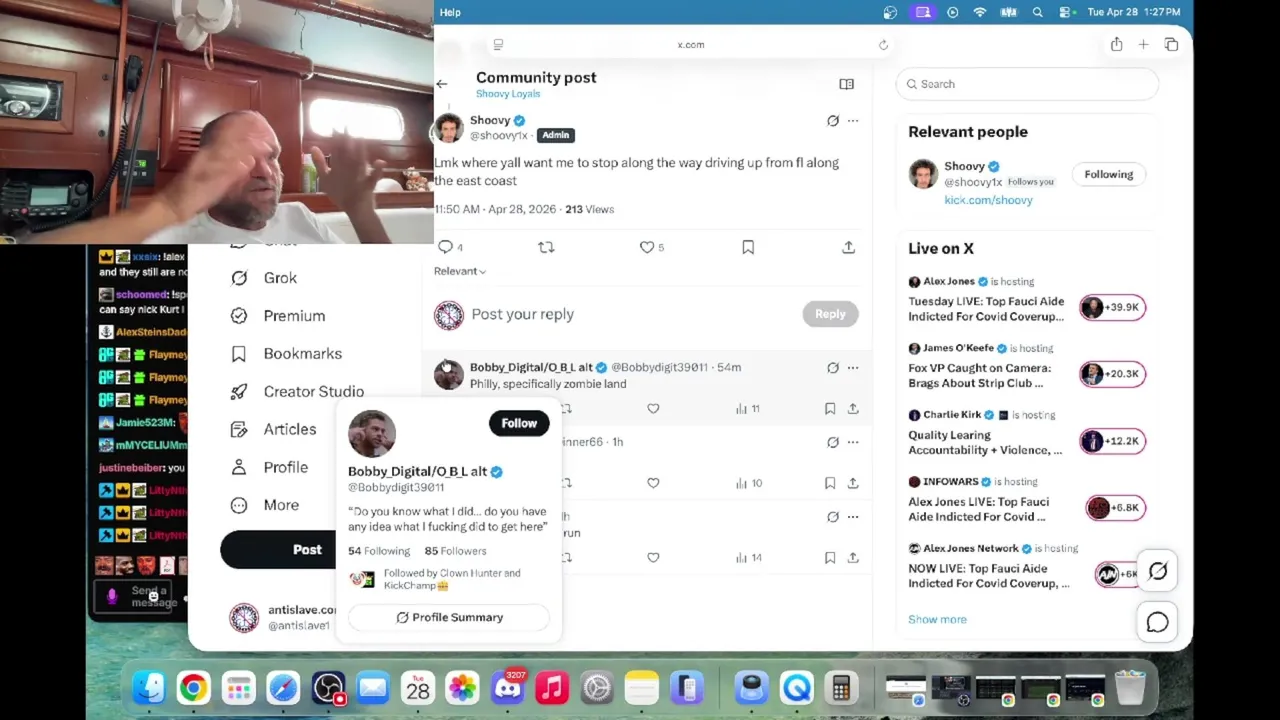
Task: Open Creator Studio in the sidebar
Action: click(x=297, y=392)
